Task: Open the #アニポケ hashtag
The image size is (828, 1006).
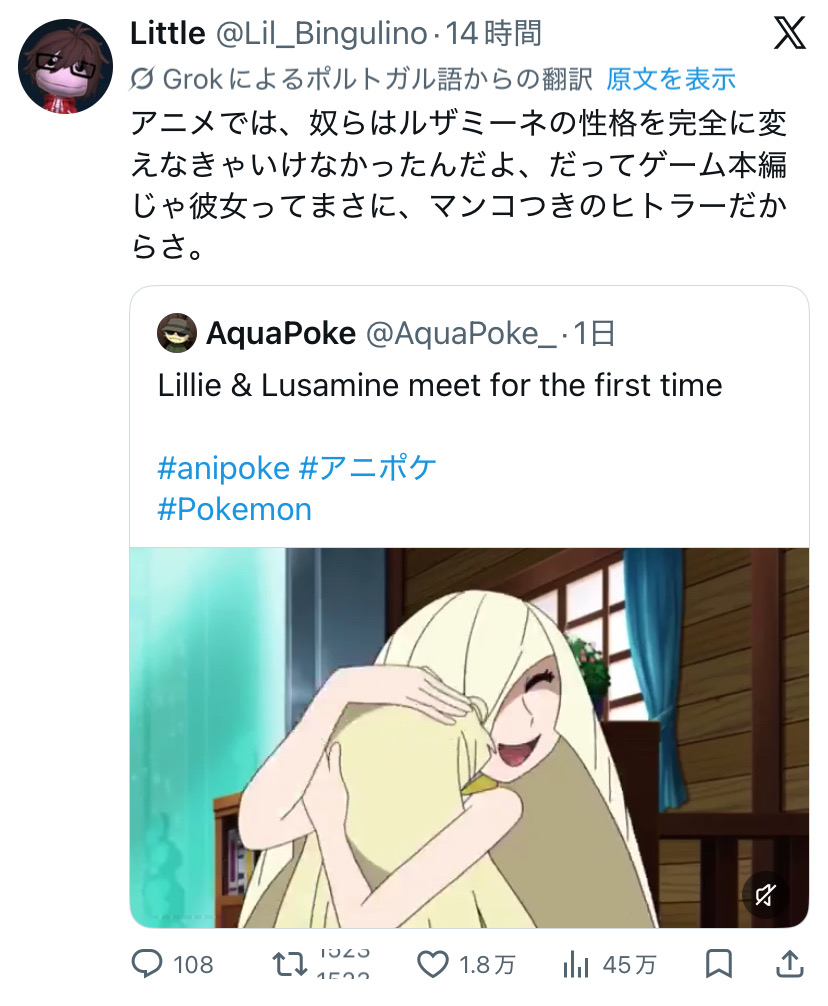Action: 368,468
